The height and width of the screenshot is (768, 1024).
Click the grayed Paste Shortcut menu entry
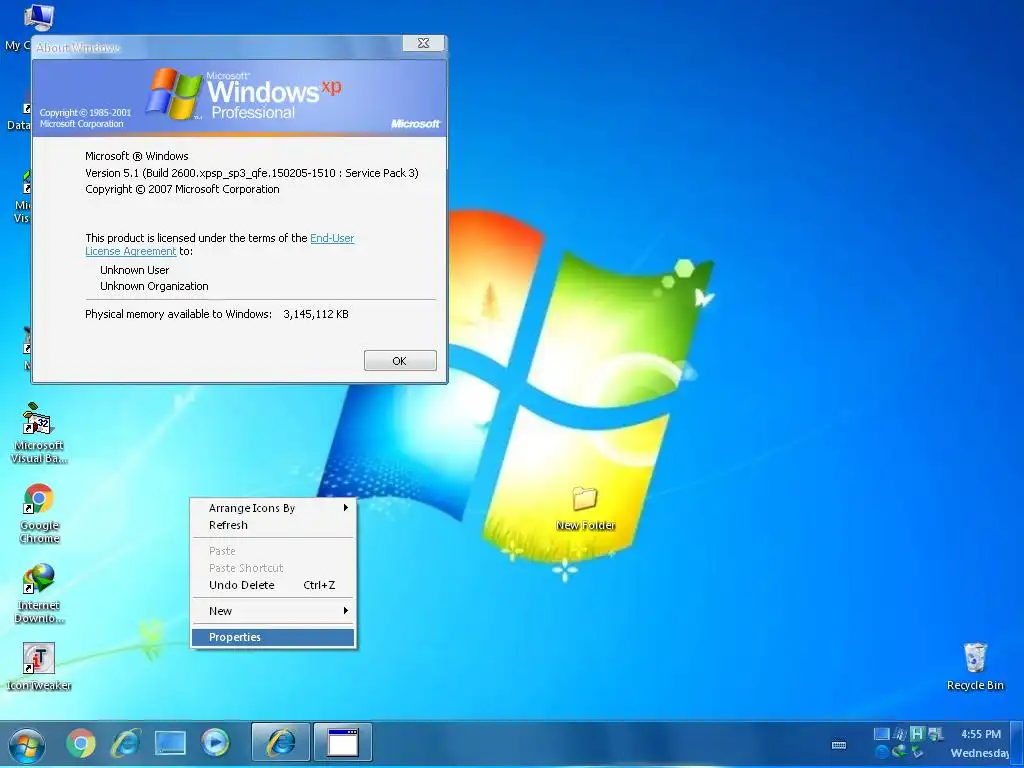pyautogui.click(x=273, y=568)
